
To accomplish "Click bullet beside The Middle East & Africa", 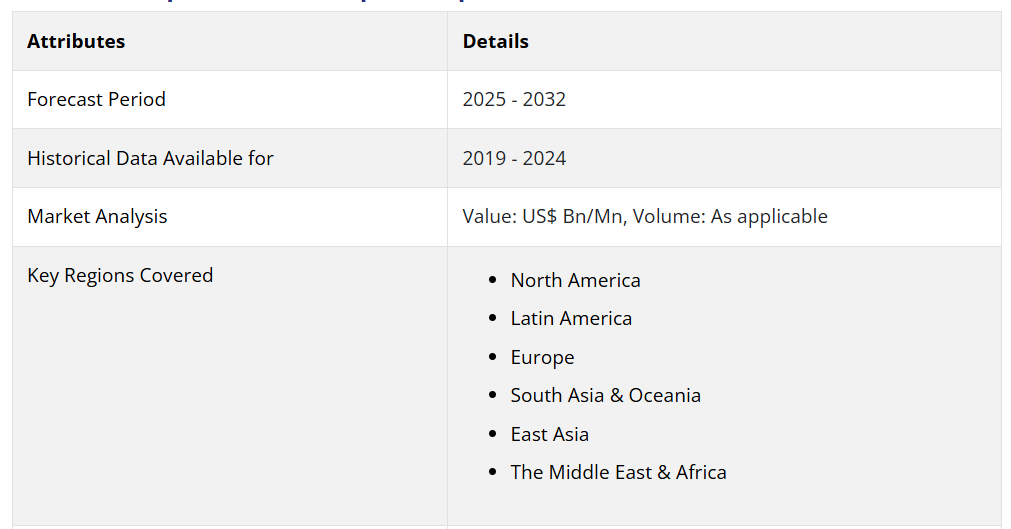I will (492, 472).
